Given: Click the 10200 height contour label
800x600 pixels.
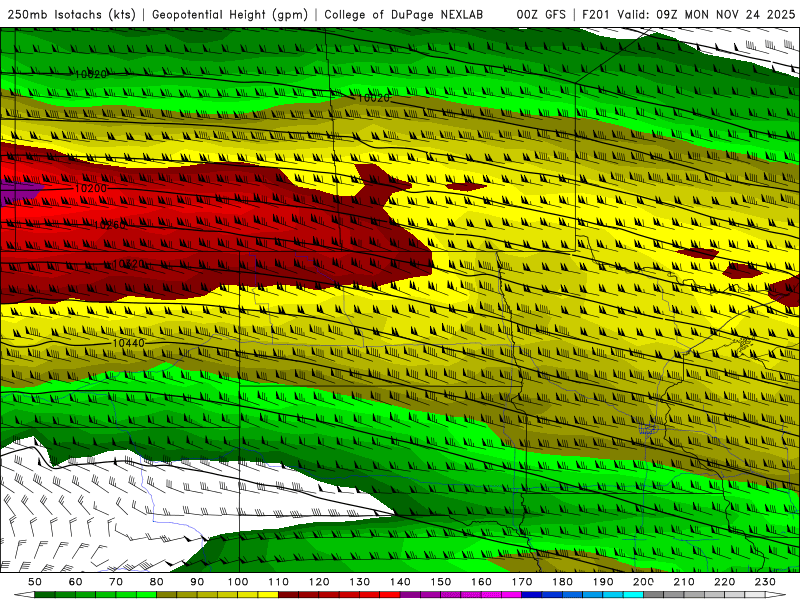Looking at the screenshot, I should tap(91, 188).
